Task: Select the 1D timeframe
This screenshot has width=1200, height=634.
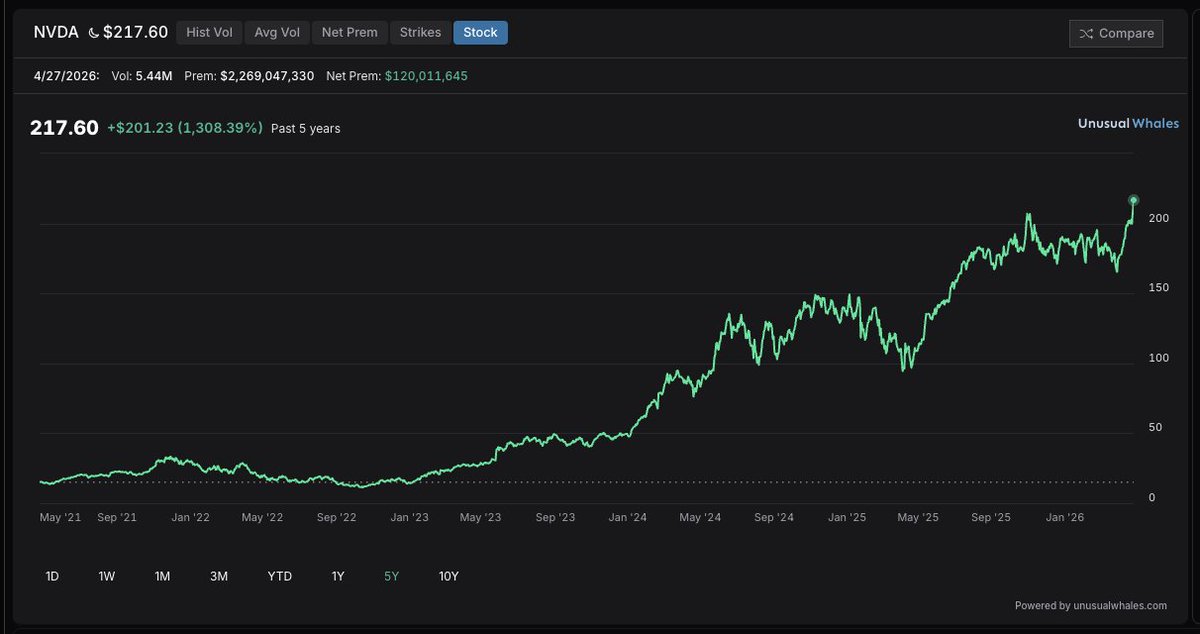Action: pyautogui.click(x=51, y=576)
